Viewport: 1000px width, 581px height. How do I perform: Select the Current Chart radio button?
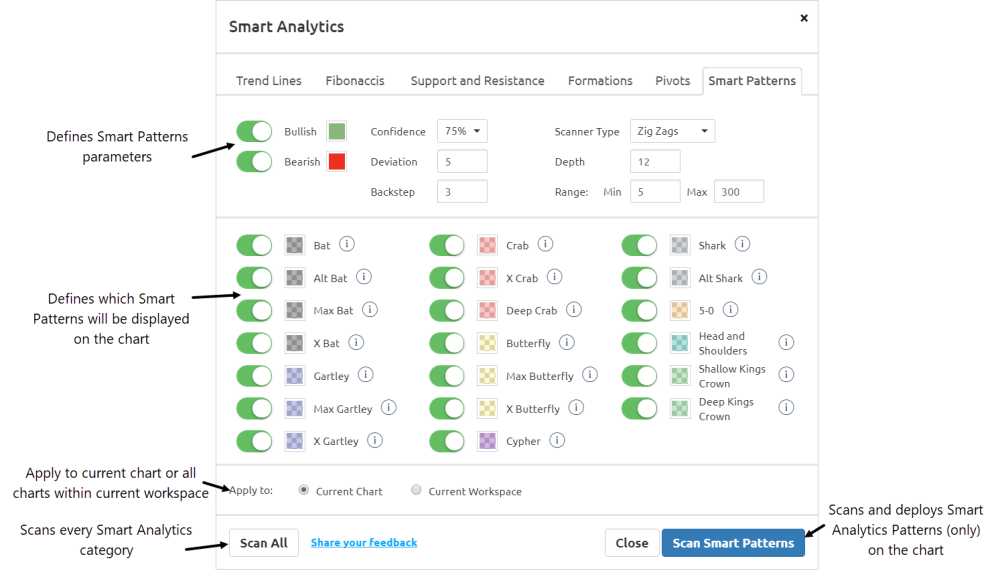(x=304, y=490)
